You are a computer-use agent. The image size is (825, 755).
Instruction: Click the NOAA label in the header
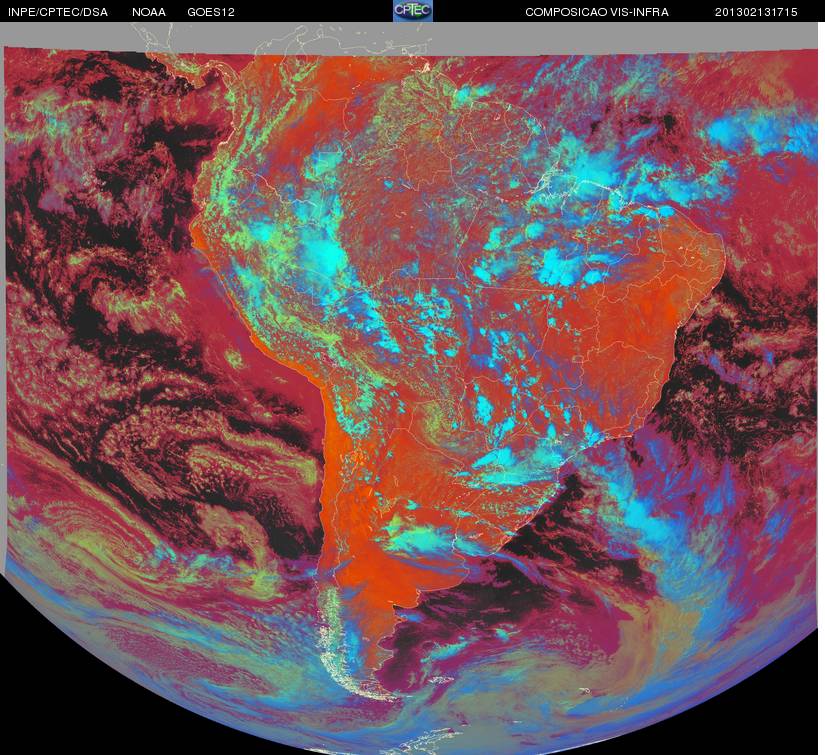[149, 12]
